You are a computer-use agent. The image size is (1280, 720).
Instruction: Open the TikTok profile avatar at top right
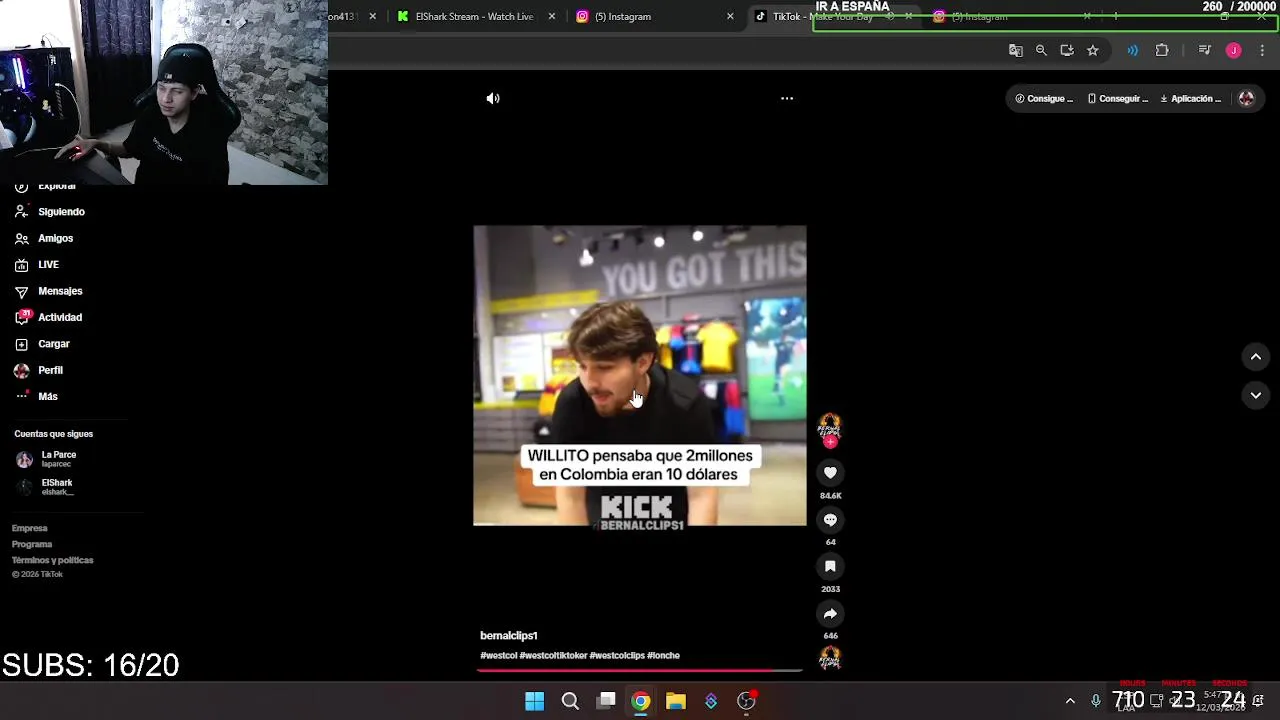1246,98
